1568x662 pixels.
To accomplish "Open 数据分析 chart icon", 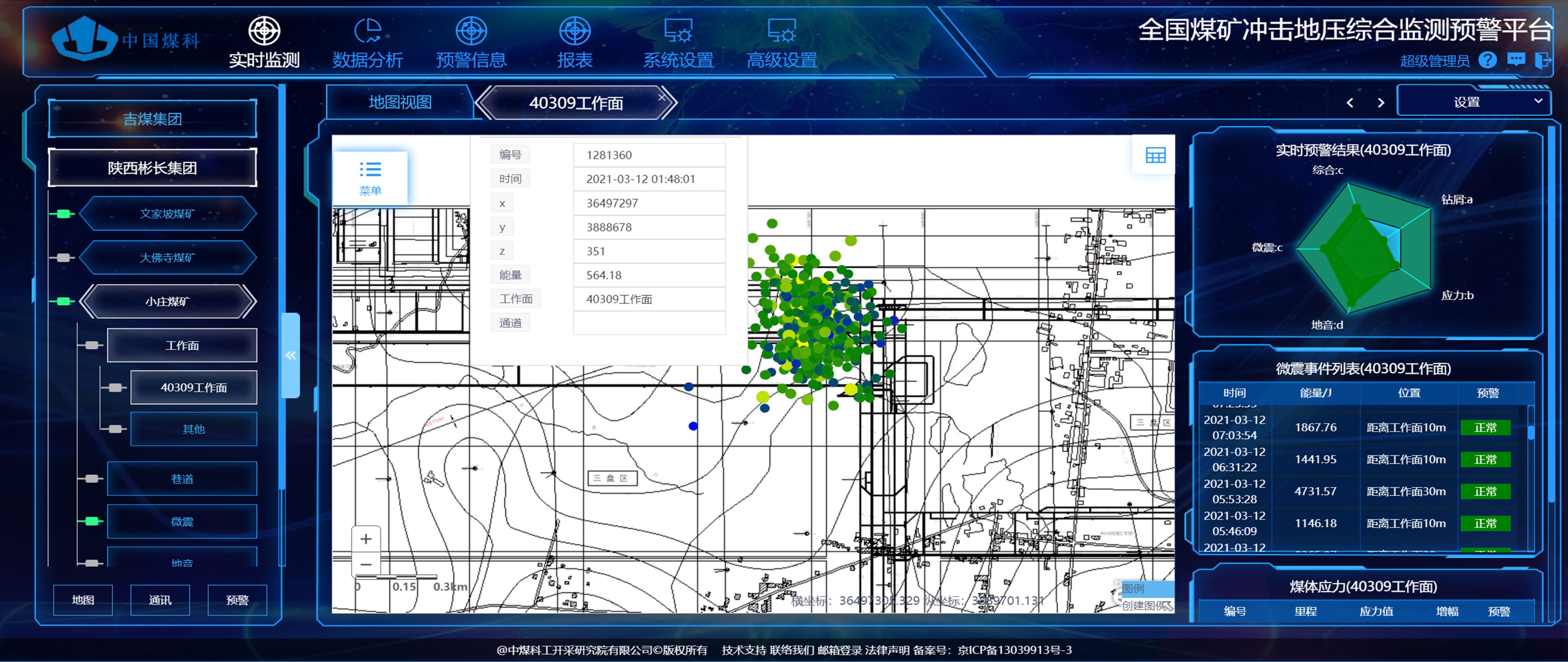I will (x=367, y=31).
